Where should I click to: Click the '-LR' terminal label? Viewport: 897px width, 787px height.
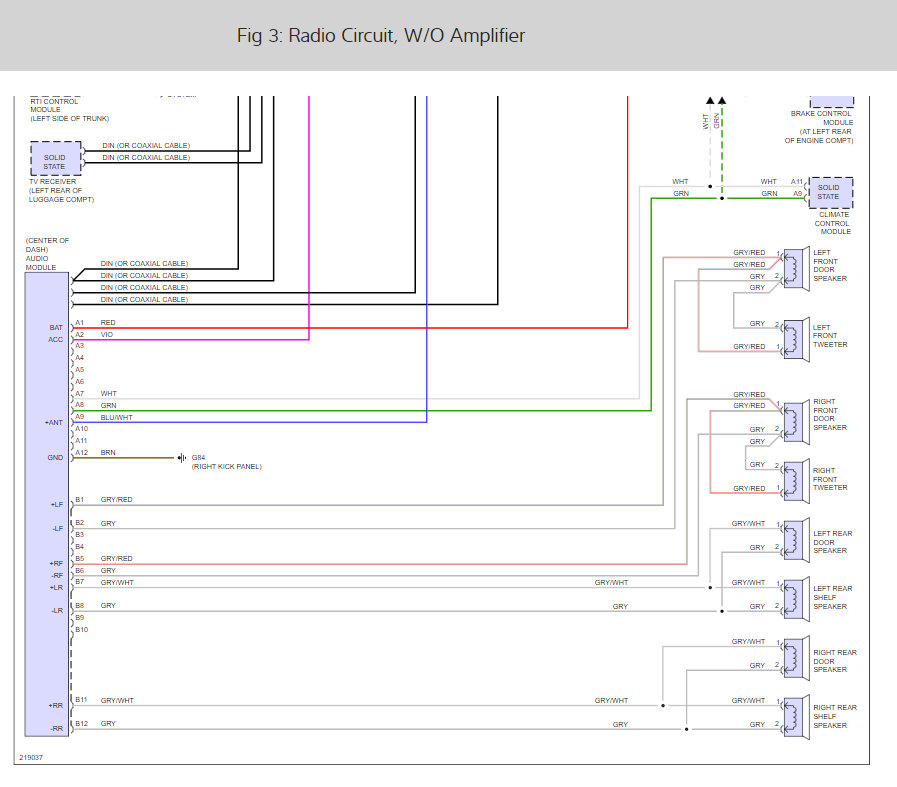pyautogui.click(x=57, y=611)
